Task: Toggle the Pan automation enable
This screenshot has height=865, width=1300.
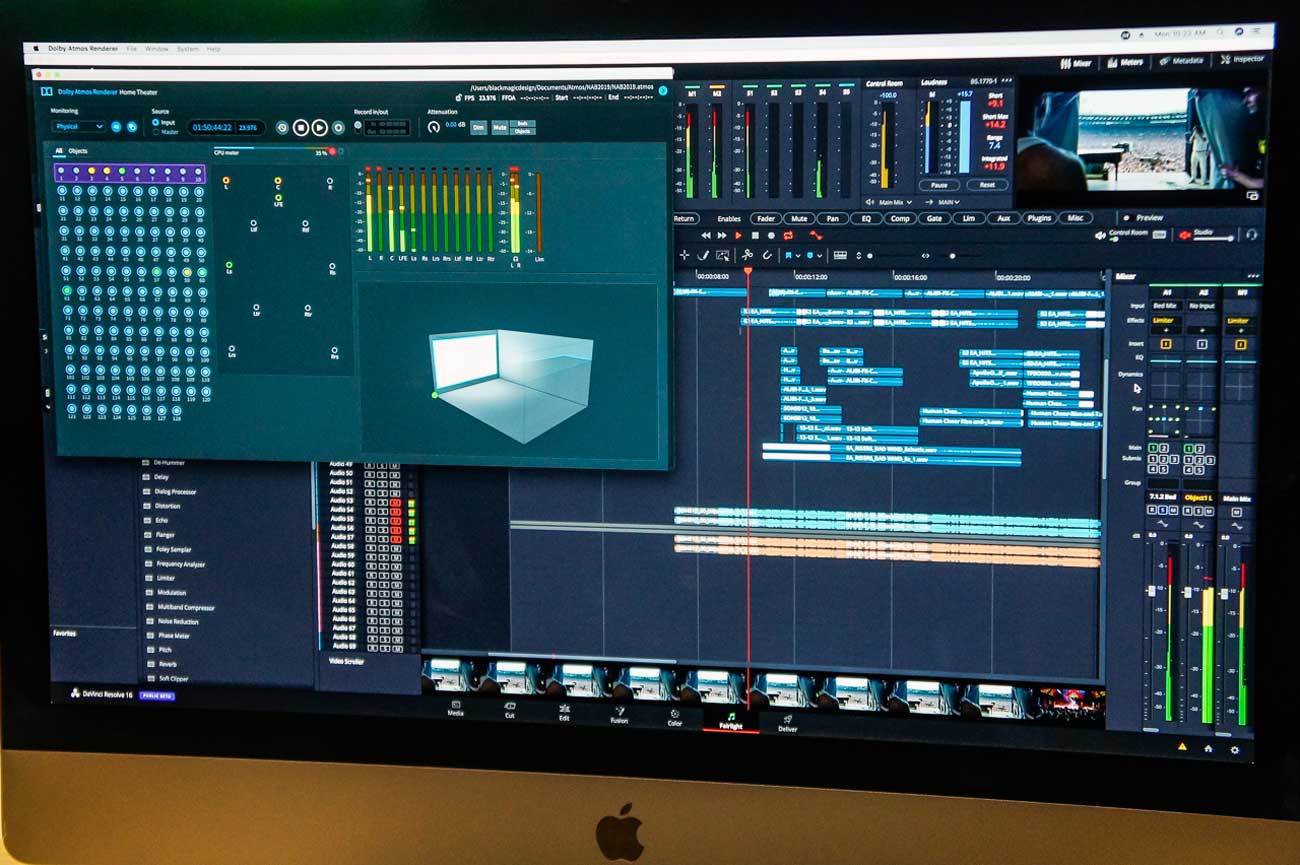Action: [x=832, y=218]
